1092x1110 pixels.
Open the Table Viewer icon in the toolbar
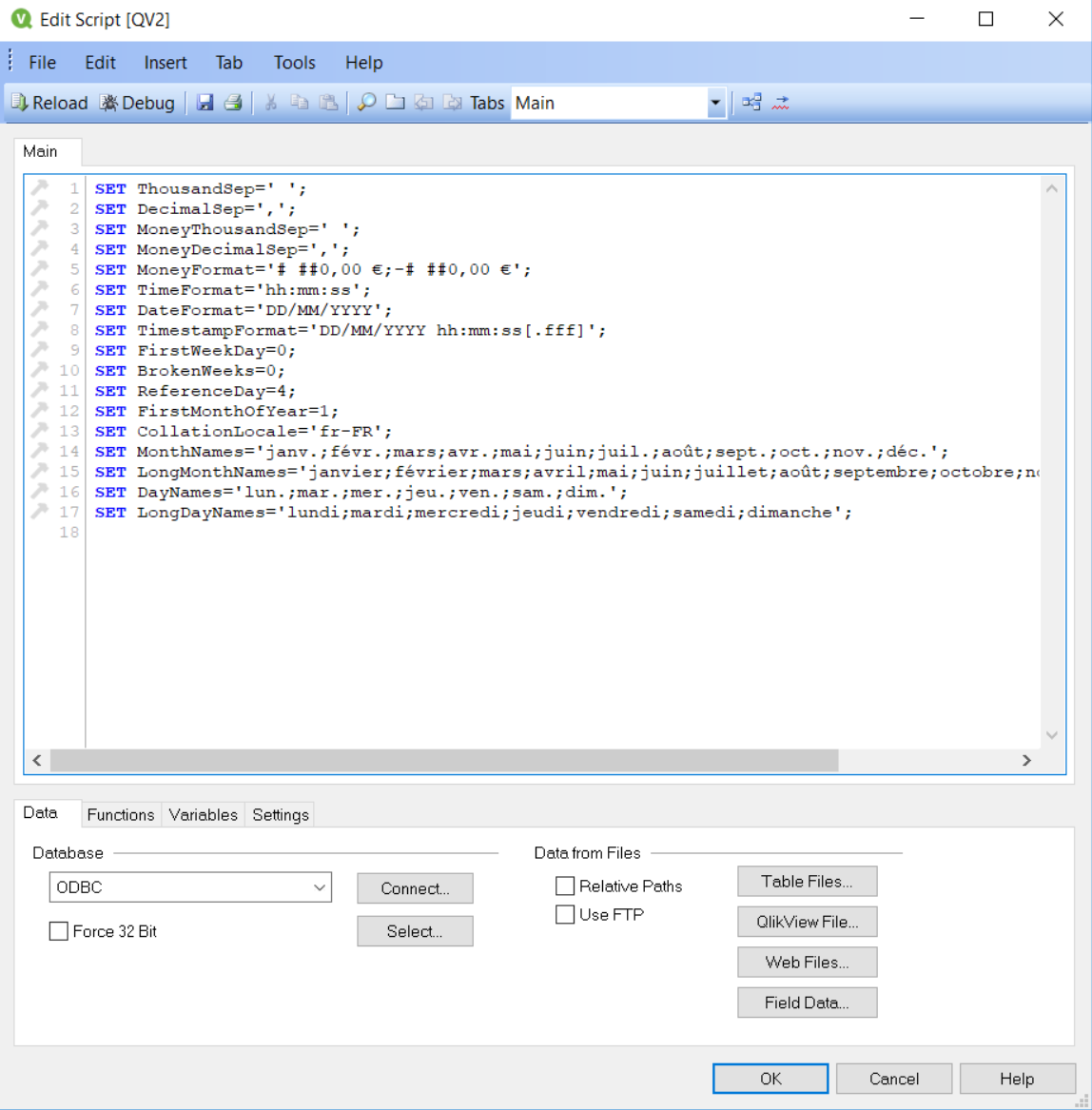coord(752,104)
